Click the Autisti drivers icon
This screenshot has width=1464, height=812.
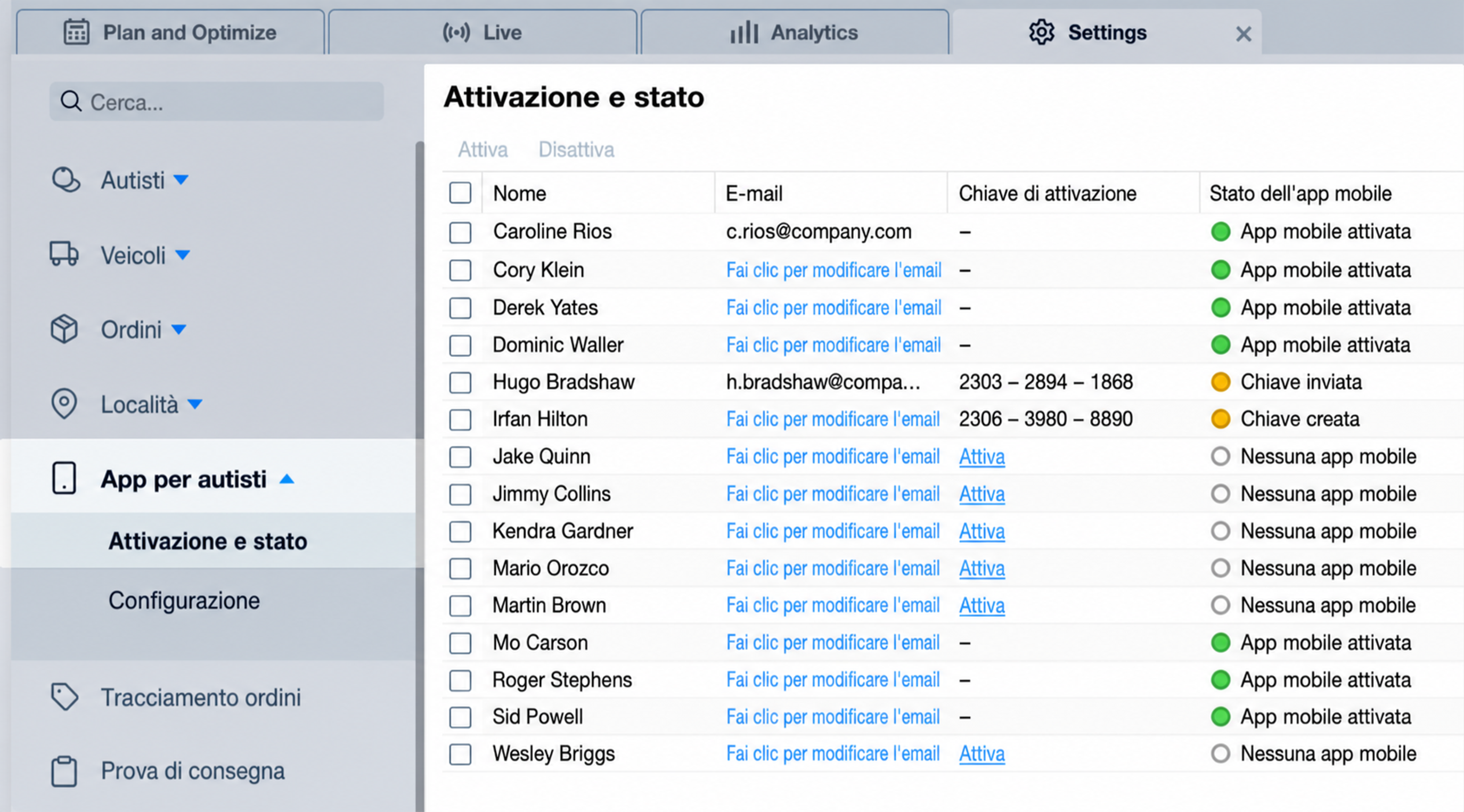pyautogui.click(x=66, y=180)
